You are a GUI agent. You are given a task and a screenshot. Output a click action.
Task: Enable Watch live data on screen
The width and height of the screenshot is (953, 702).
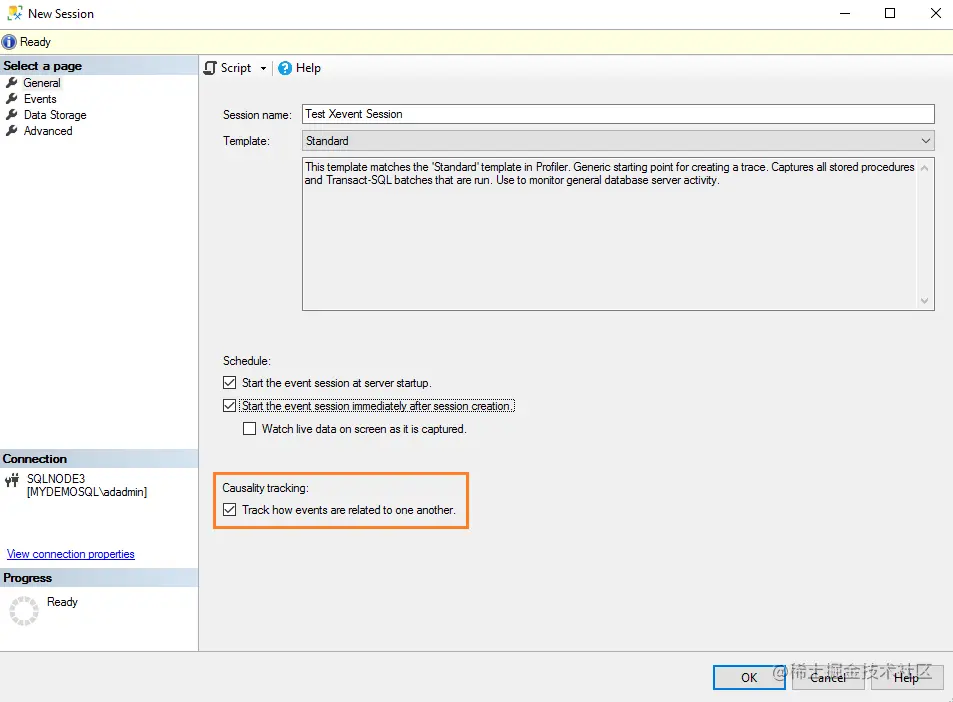click(249, 428)
